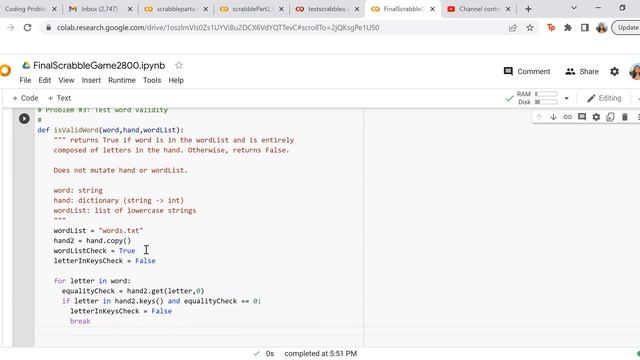The image size is (640, 360).
Task: Add a new Code cell
Action: click(x=25, y=98)
